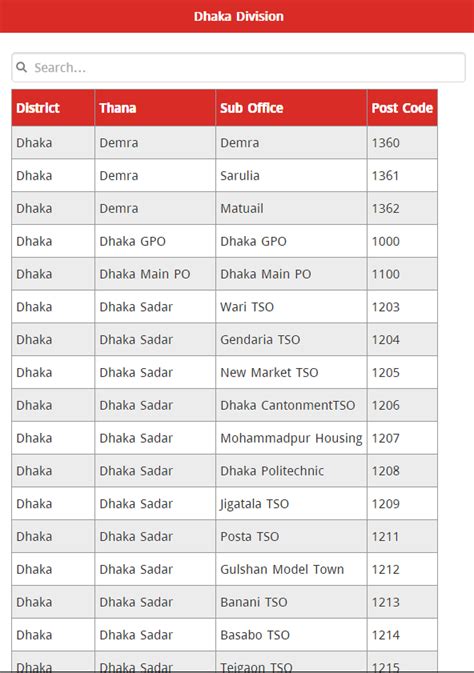The width and height of the screenshot is (474, 673).
Task: Select the Sarulia sub office cell
Action: coord(291,176)
